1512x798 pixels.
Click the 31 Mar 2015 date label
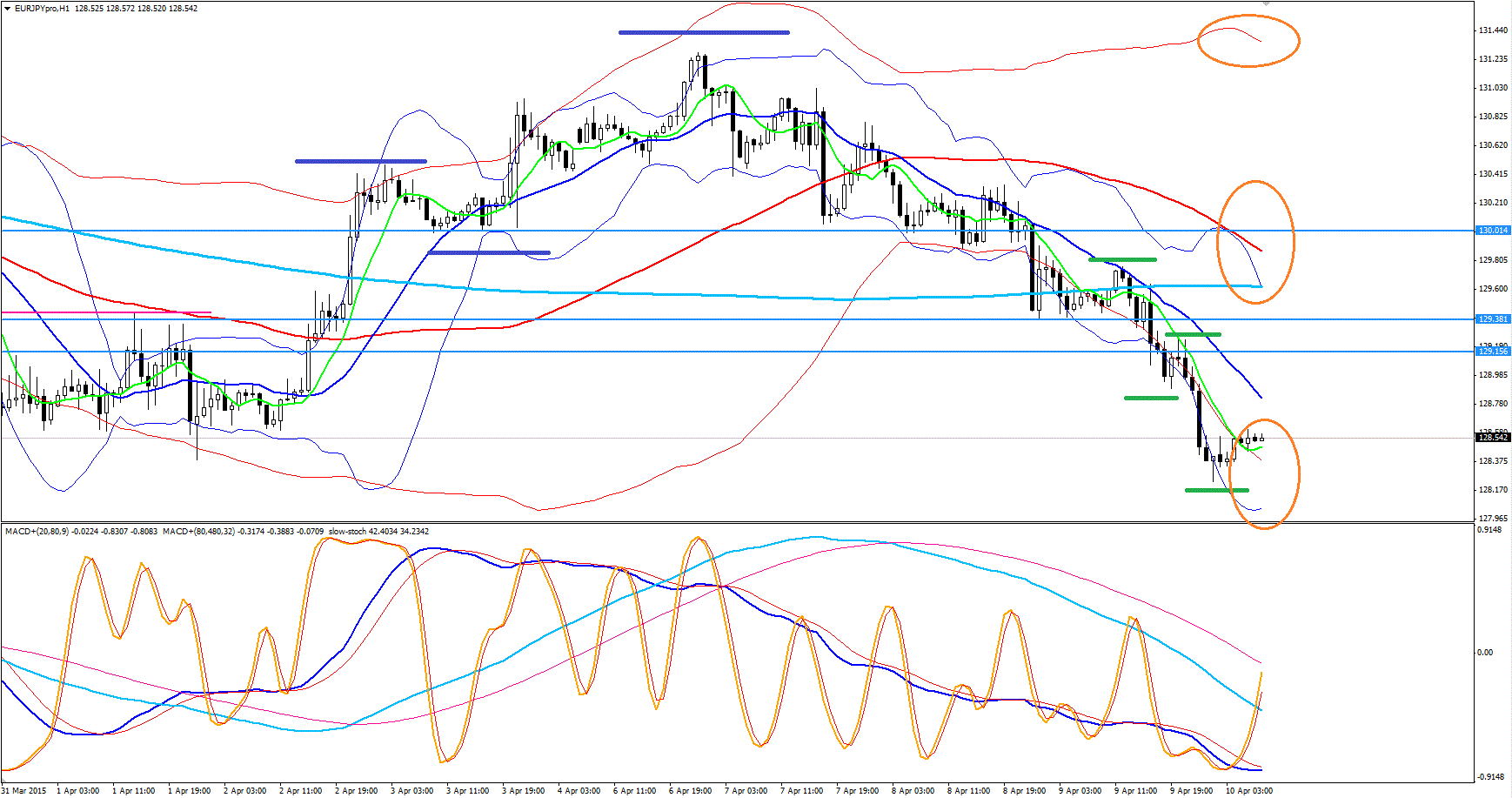(24, 791)
